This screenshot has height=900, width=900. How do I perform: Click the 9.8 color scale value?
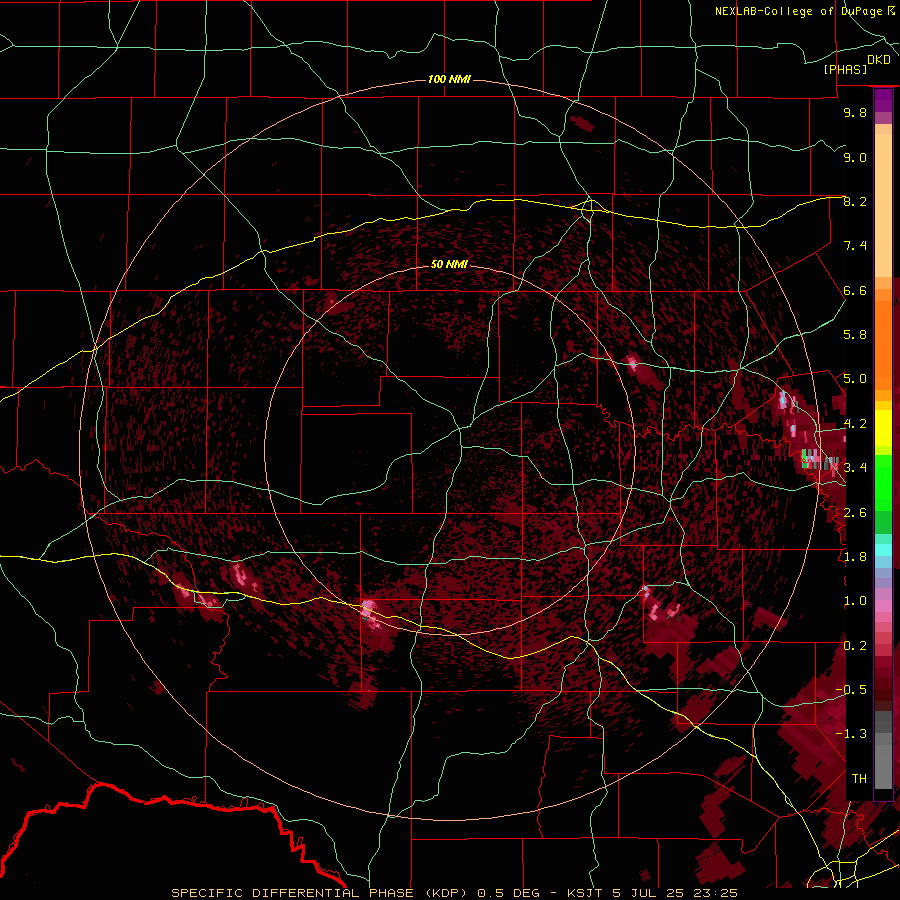[855, 112]
